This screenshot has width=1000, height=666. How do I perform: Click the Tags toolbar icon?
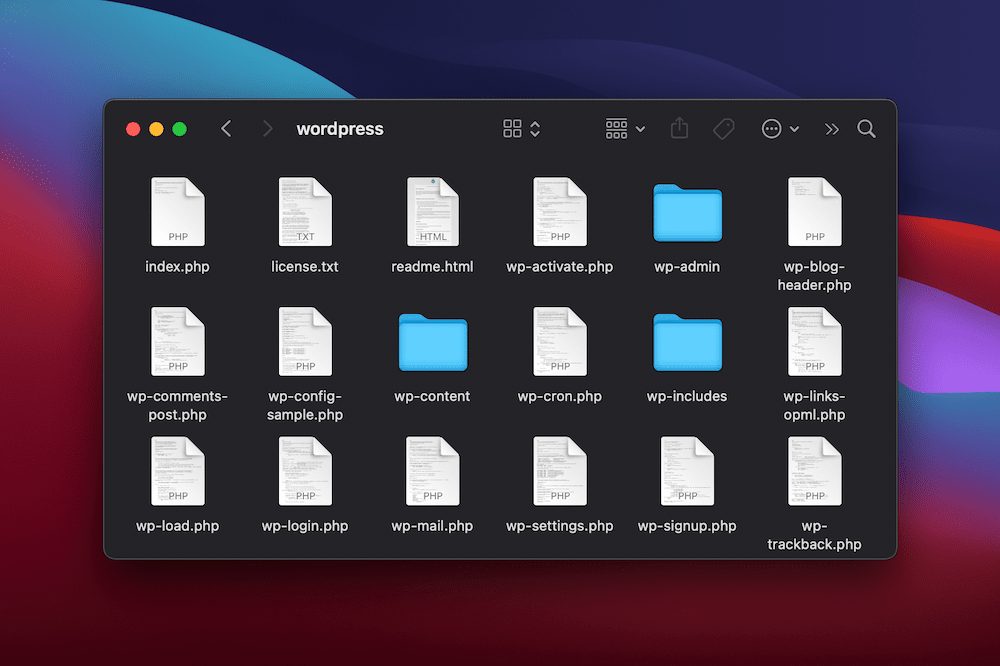click(724, 129)
